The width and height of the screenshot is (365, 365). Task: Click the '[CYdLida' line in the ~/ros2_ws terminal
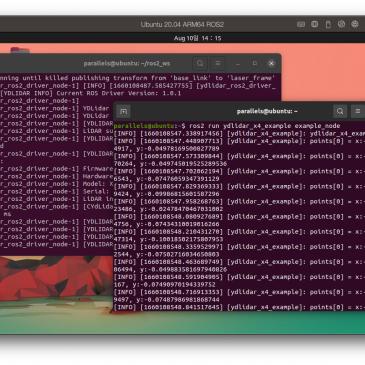(57, 207)
